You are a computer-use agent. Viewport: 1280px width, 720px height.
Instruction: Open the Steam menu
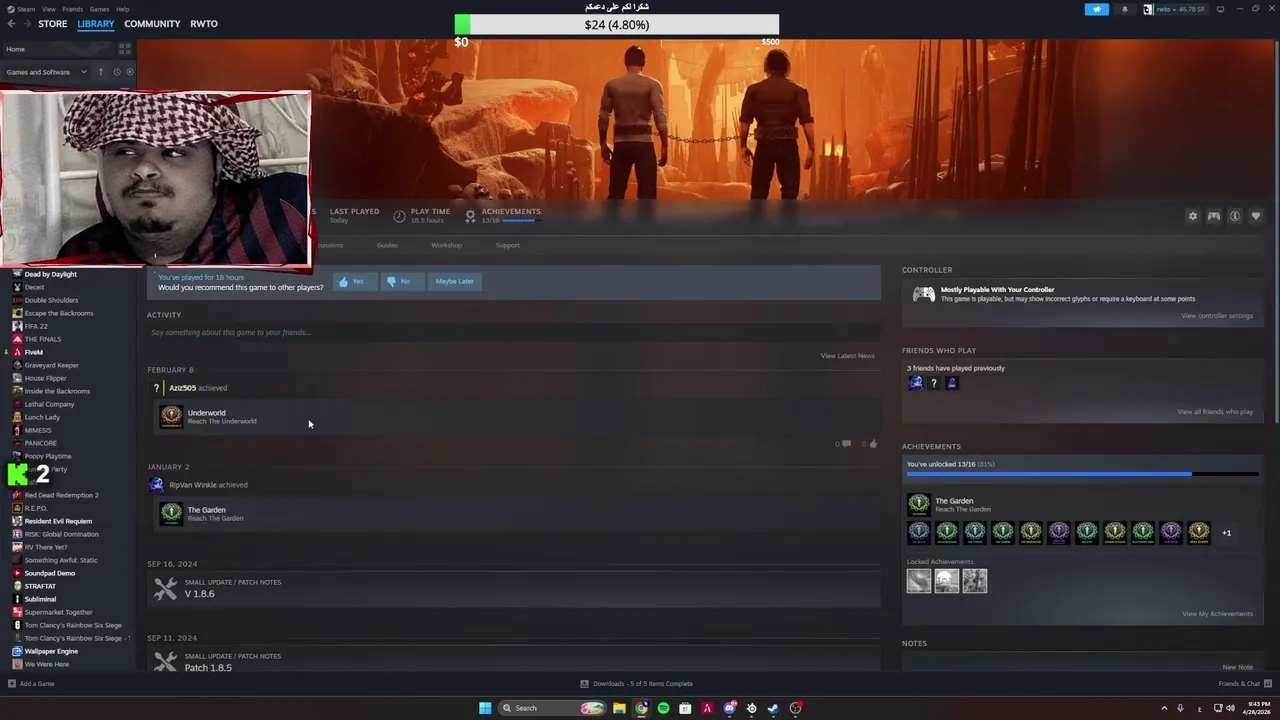(x=26, y=9)
